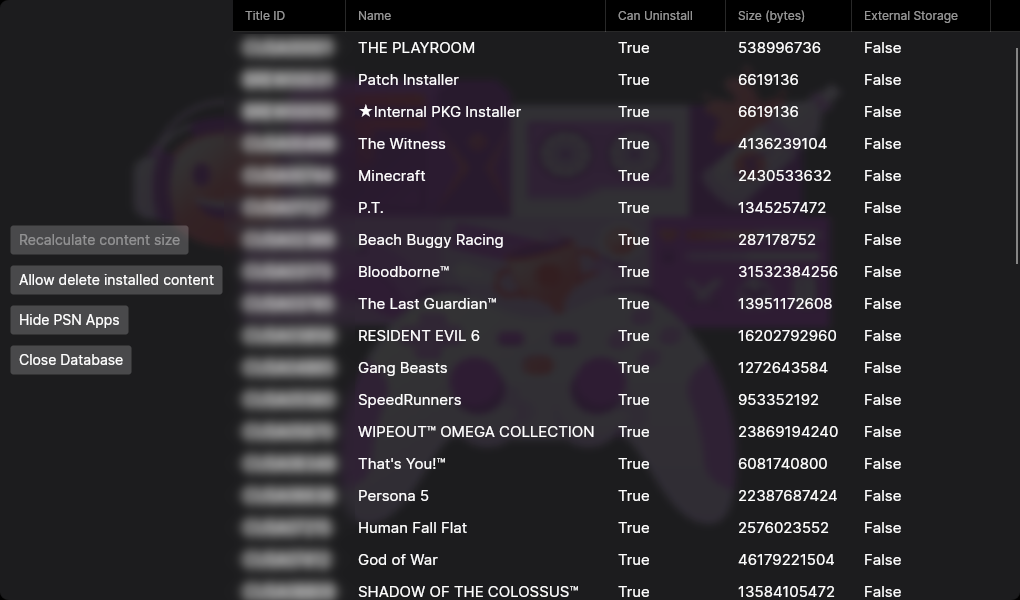Click Allow delete installed content button
The width and height of the screenshot is (1020, 600).
tap(116, 280)
